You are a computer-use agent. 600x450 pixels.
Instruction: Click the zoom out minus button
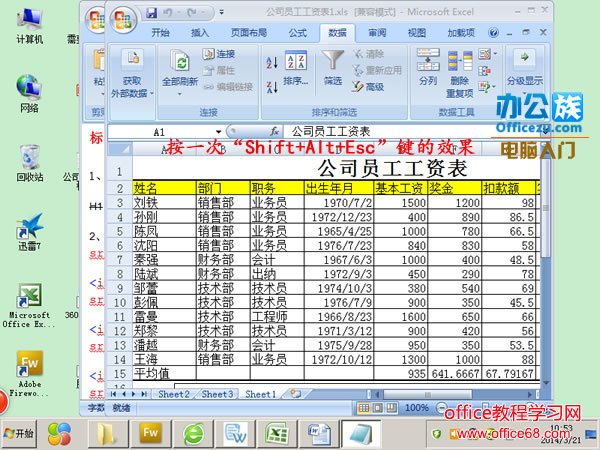pyautogui.click(x=441, y=408)
